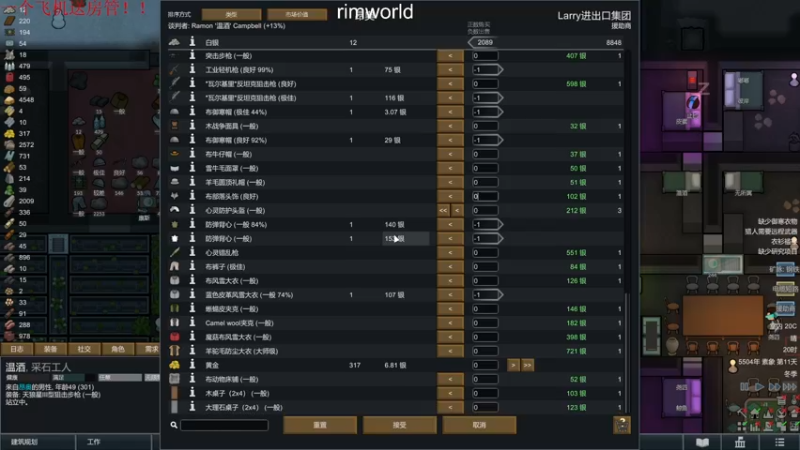Sort by 类型 category button

[x=231, y=14]
